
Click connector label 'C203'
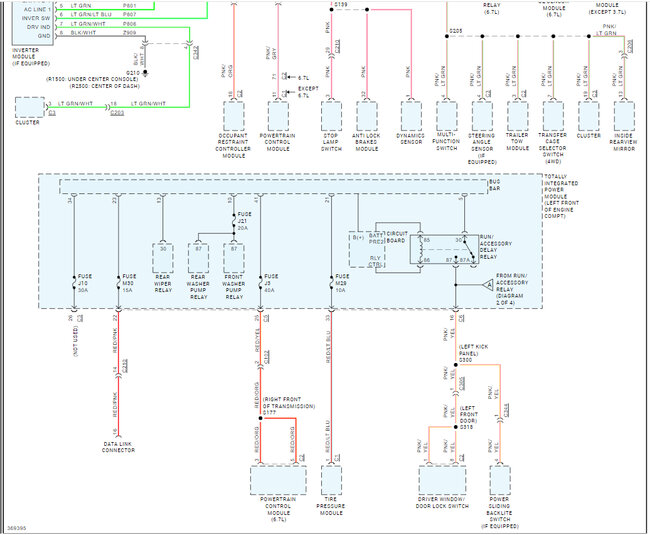117,113
